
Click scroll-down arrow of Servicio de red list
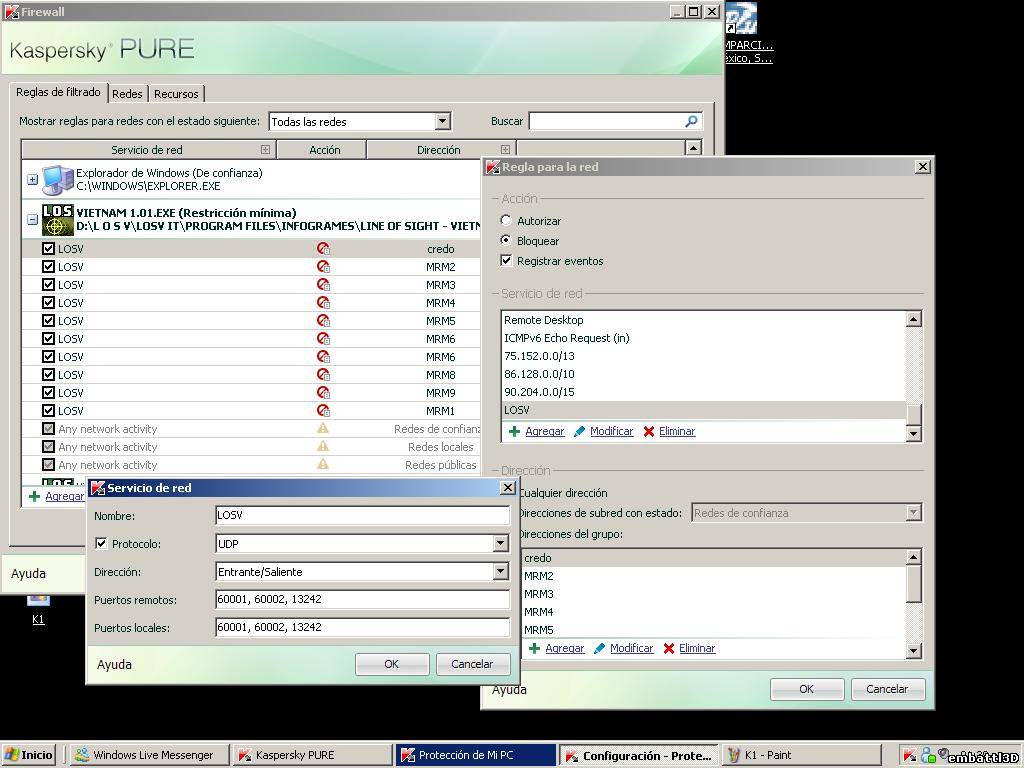(x=914, y=433)
